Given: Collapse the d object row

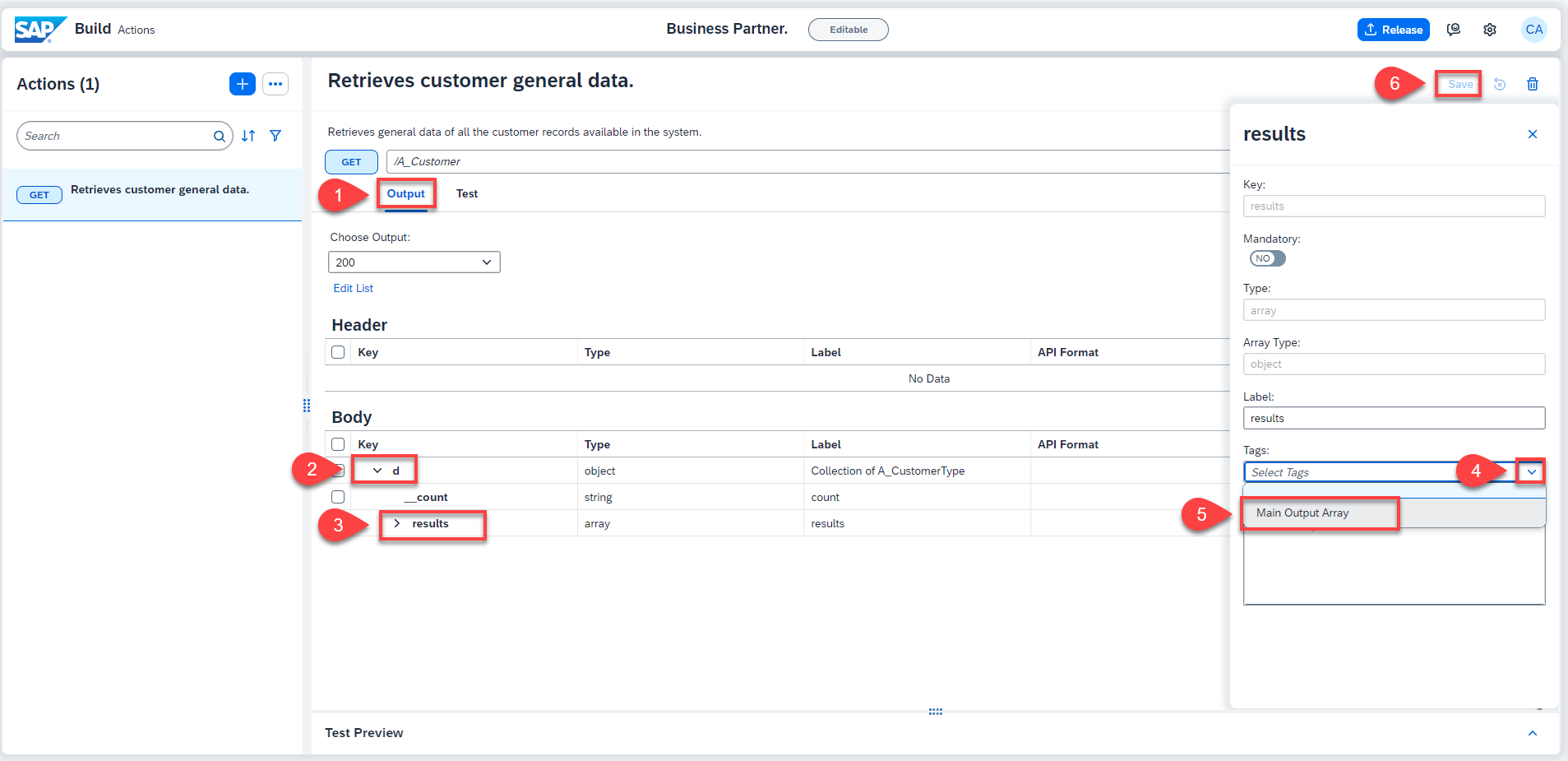Looking at the screenshot, I should 377,471.
